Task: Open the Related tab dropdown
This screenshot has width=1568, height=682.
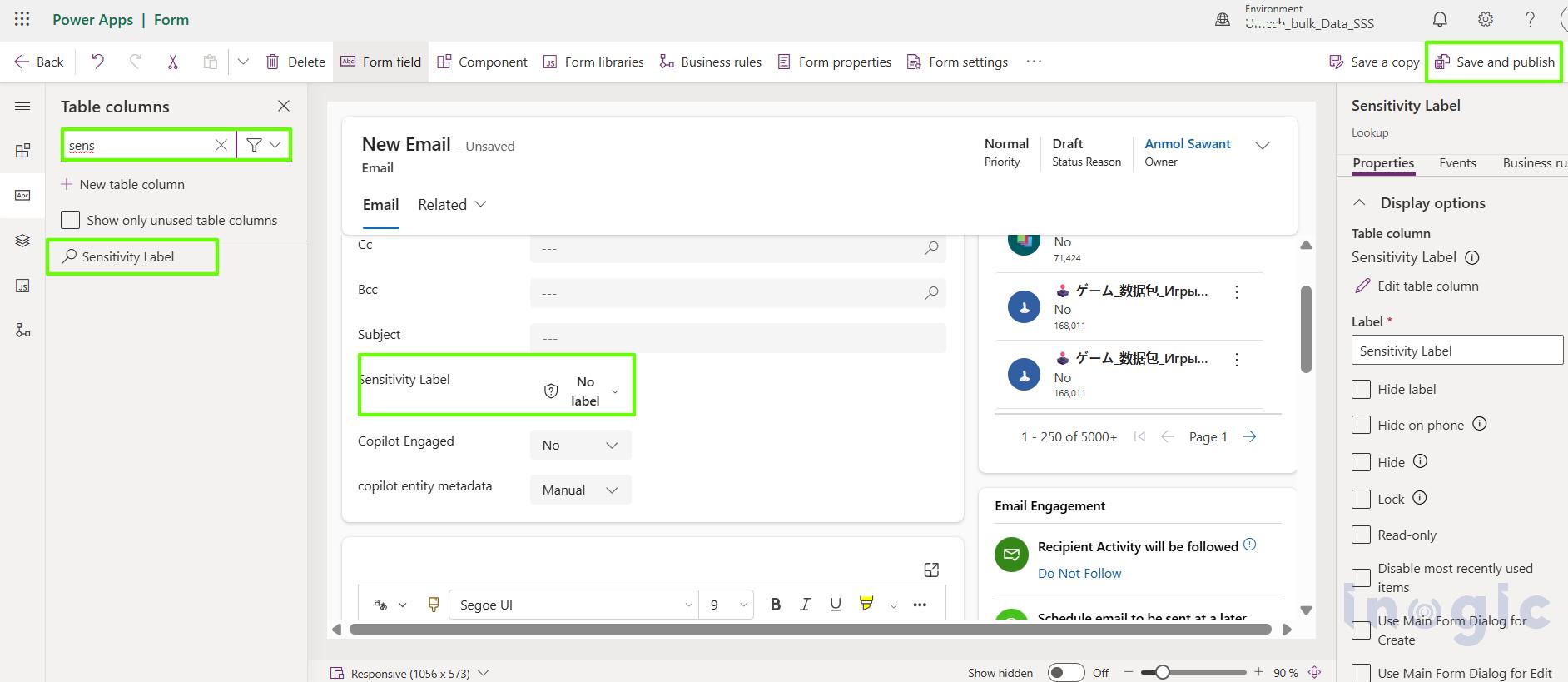Action: pos(452,204)
